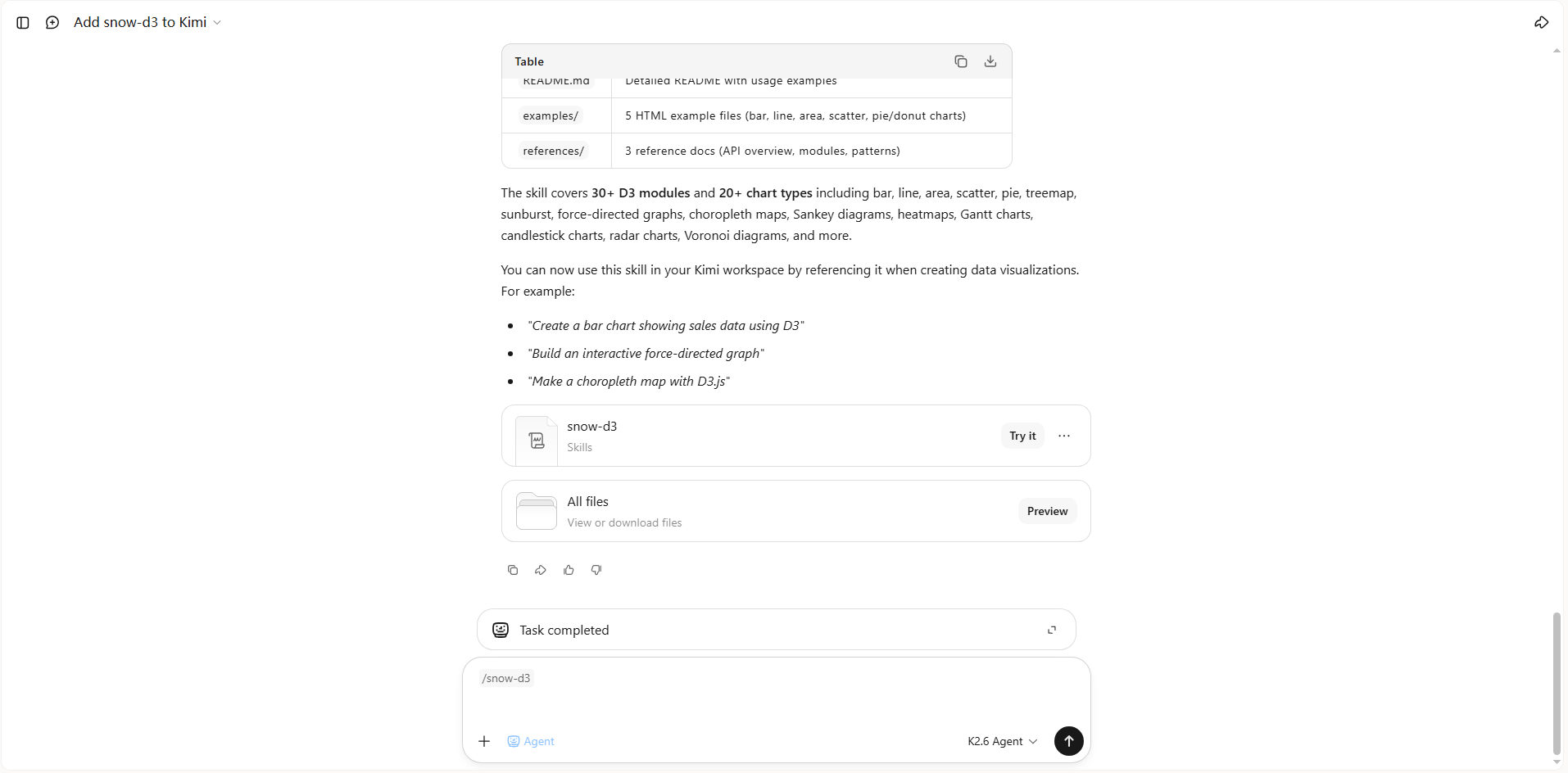The image size is (1568, 773).
Task: Open the K2.6 Agent model selector
Action: tap(1002, 741)
